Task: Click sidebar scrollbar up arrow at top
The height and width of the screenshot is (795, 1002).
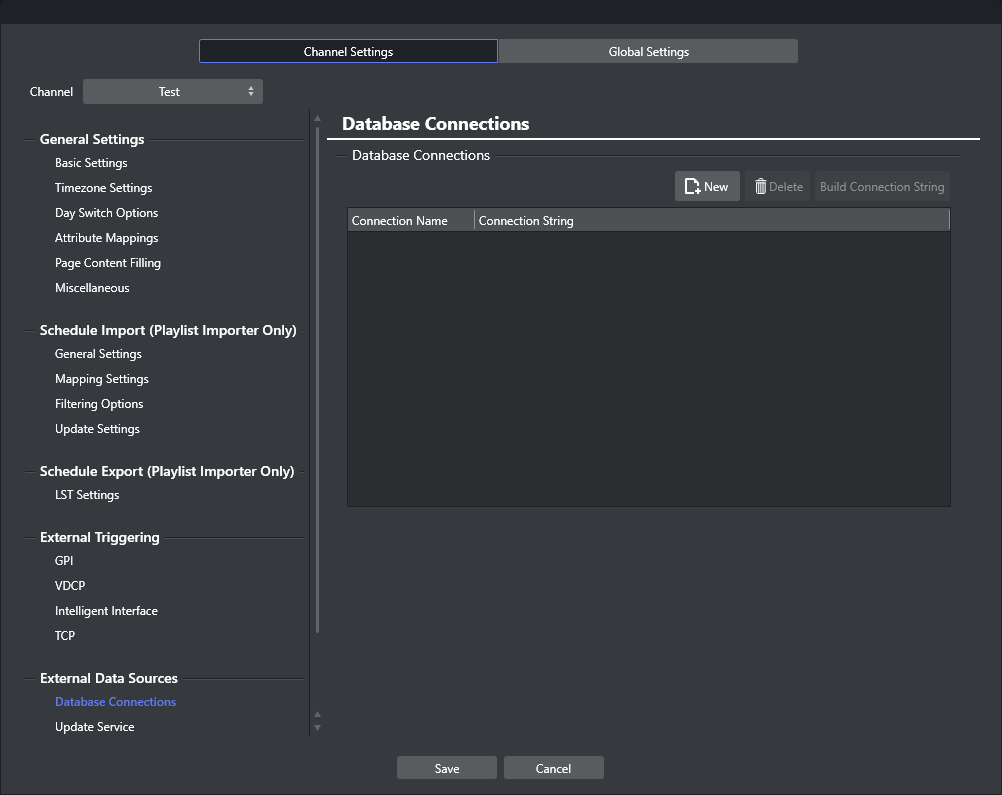Action: coord(318,118)
